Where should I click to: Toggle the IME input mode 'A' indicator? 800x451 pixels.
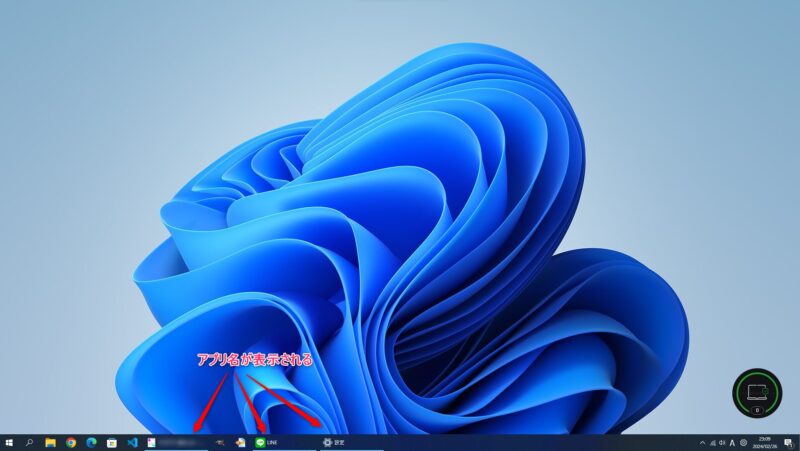pyautogui.click(x=733, y=442)
